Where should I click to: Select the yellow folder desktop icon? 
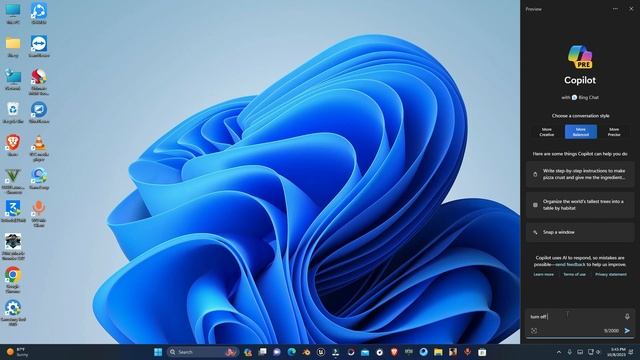13,47
